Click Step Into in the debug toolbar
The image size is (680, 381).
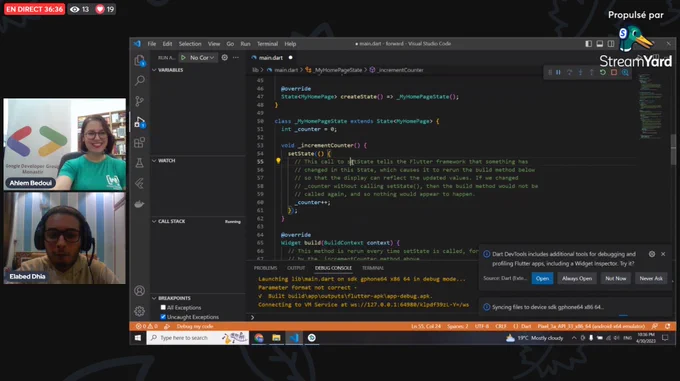580,72
